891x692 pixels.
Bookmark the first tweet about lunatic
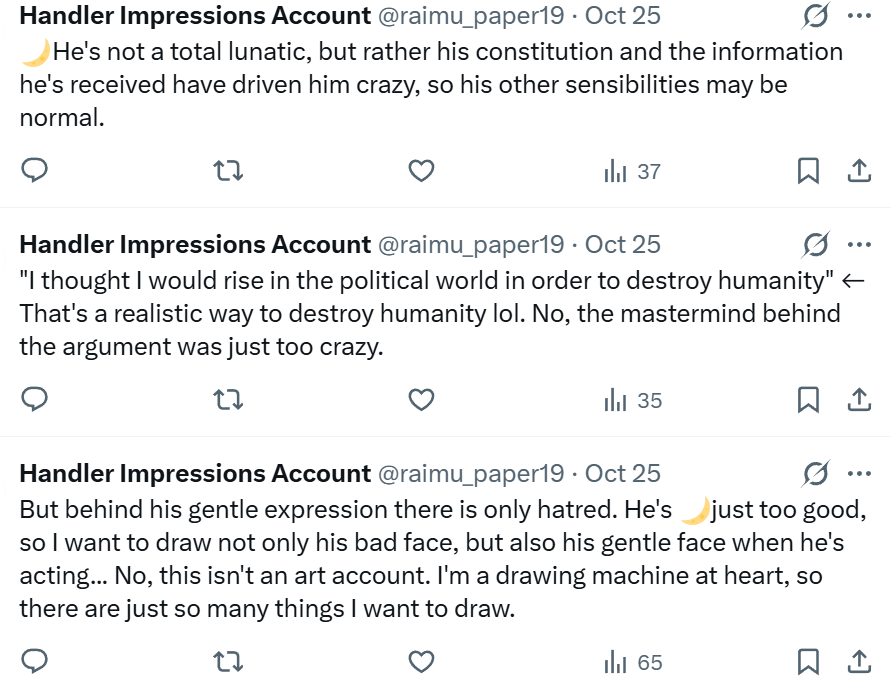[808, 171]
